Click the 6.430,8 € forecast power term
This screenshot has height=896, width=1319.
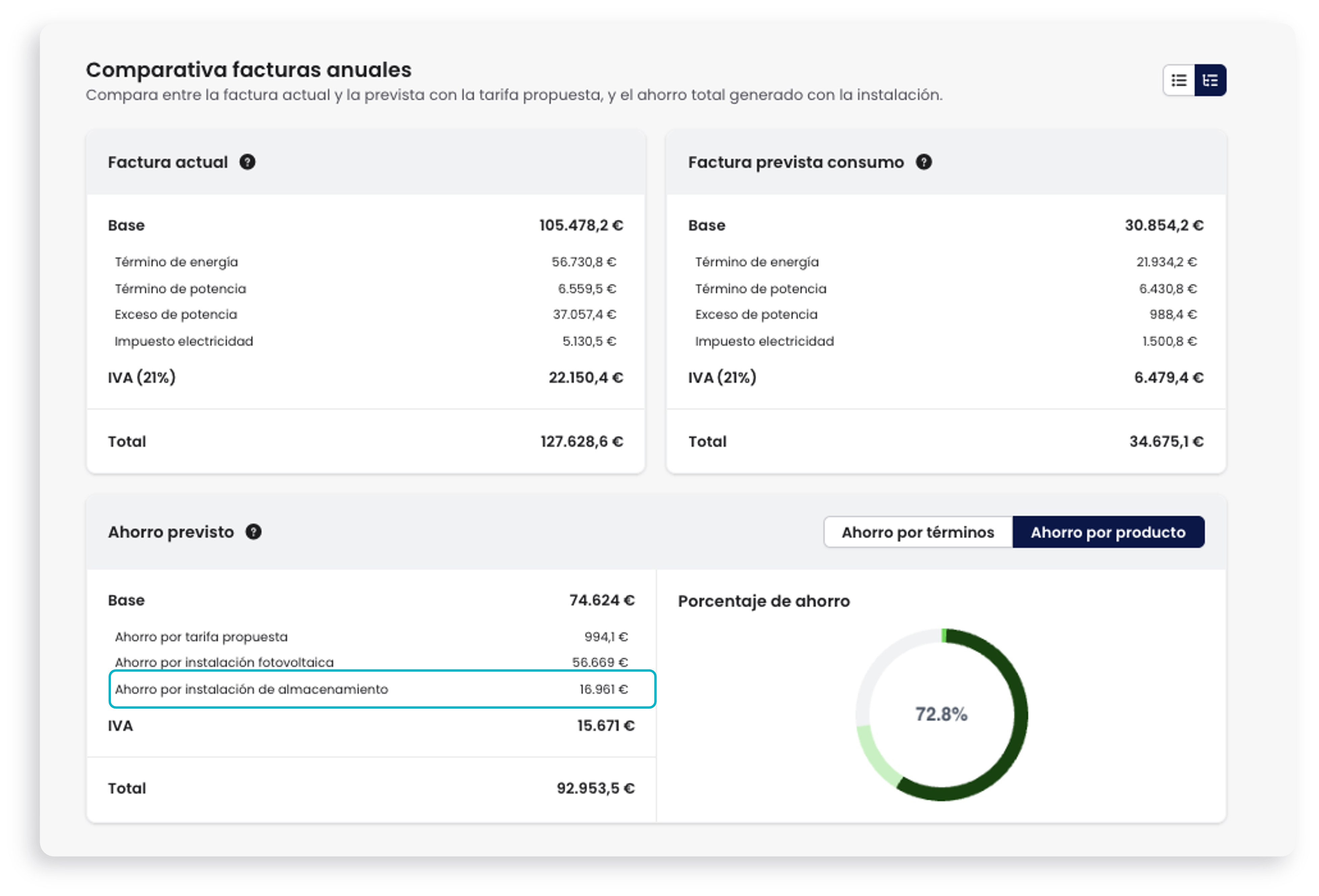click(1168, 289)
